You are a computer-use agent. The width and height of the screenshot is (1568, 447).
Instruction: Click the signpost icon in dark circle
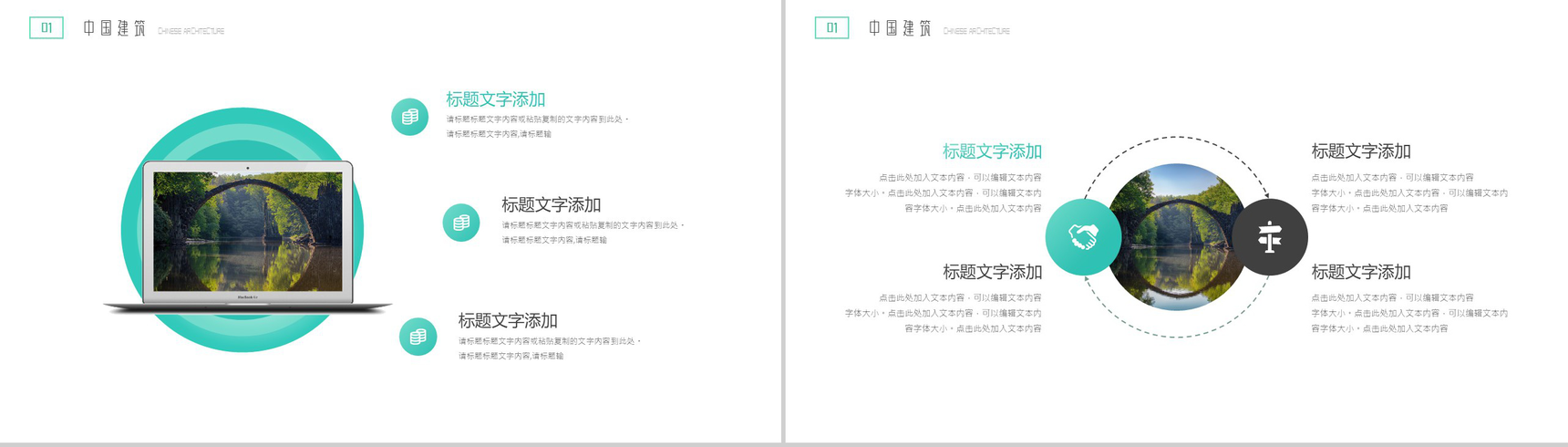1270,237
